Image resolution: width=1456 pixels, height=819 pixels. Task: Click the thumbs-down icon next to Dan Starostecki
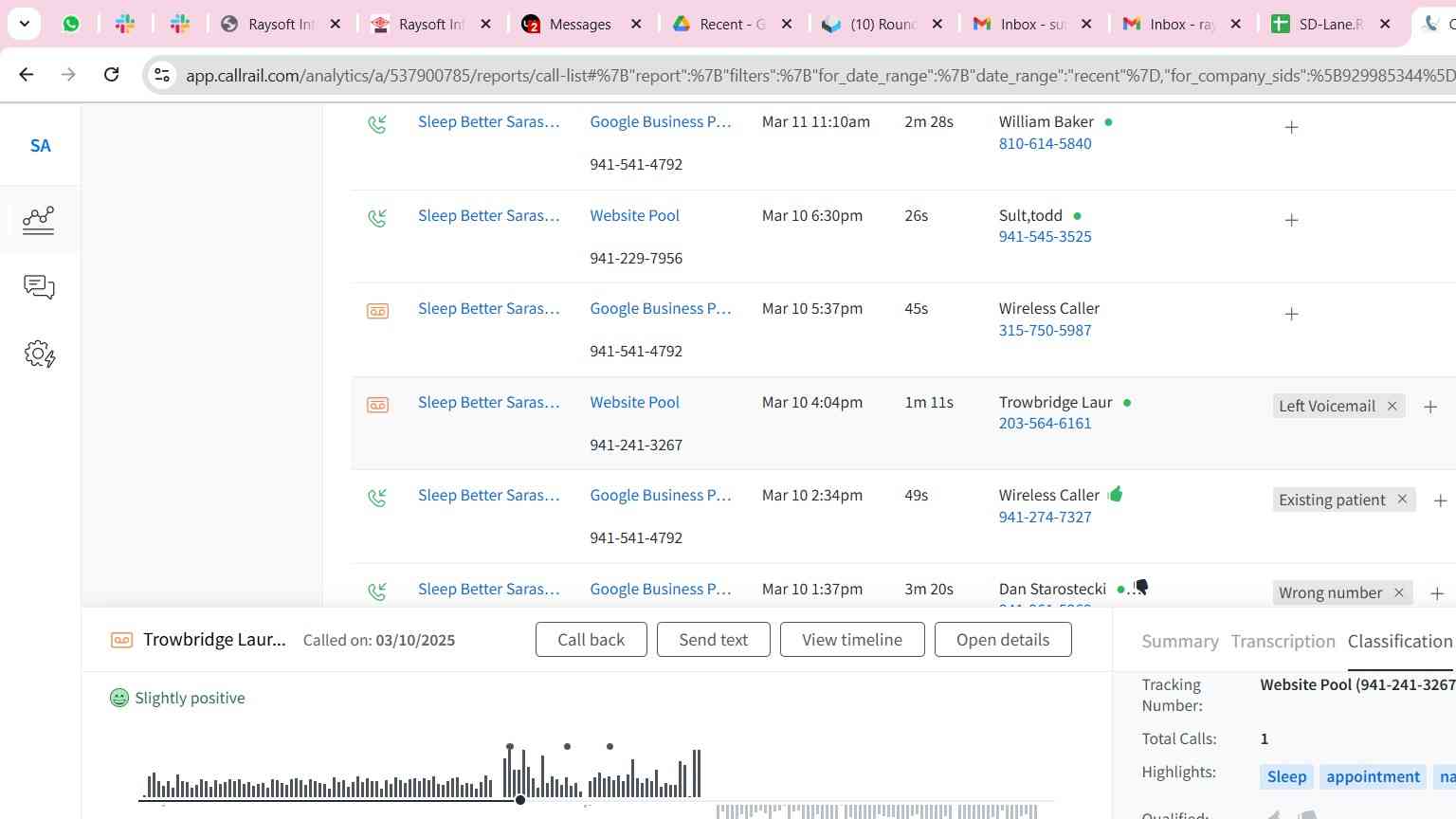pyautogui.click(x=1141, y=588)
